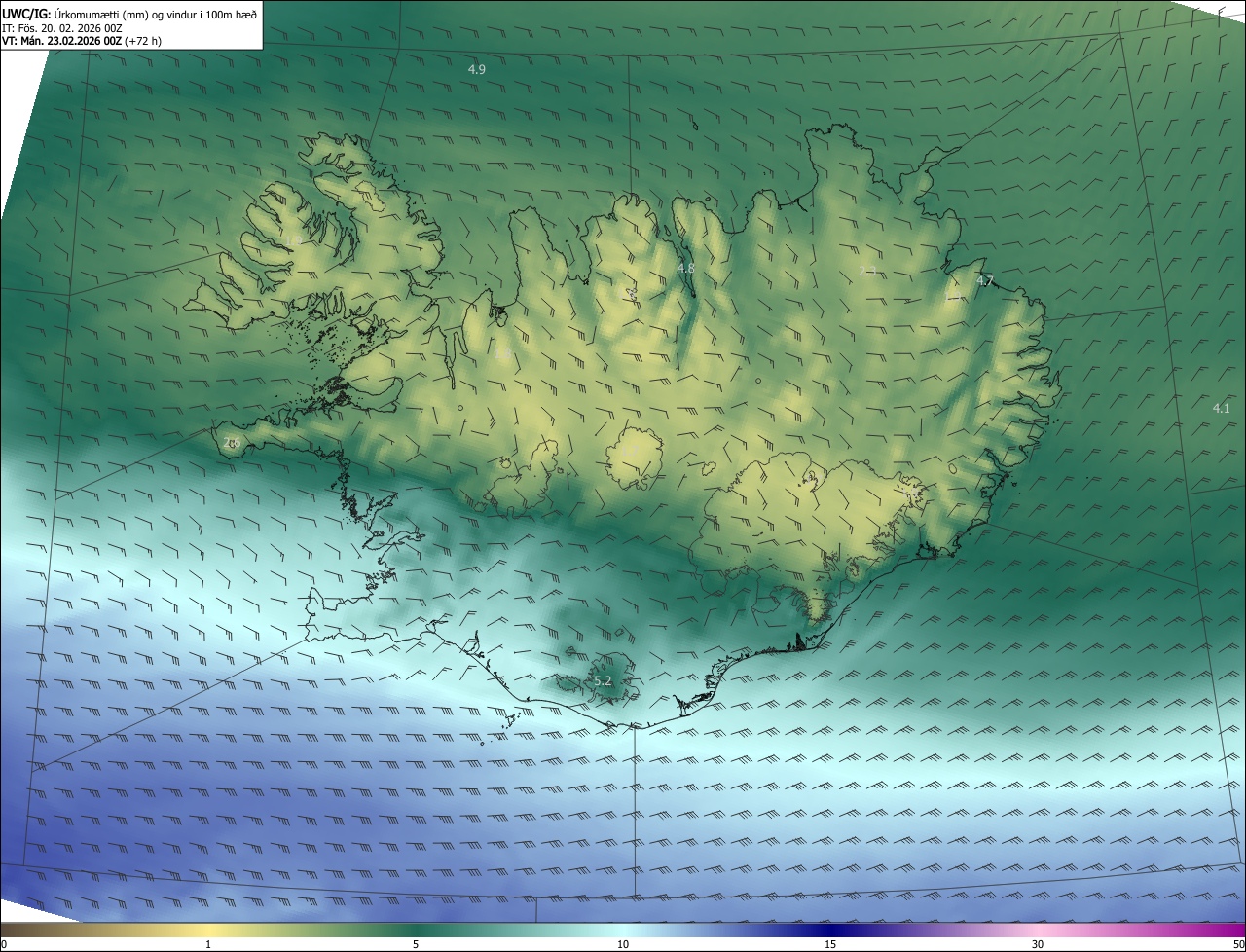
Task: Click the 4.7 value label on the map
Action: pyautogui.click(x=985, y=281)
